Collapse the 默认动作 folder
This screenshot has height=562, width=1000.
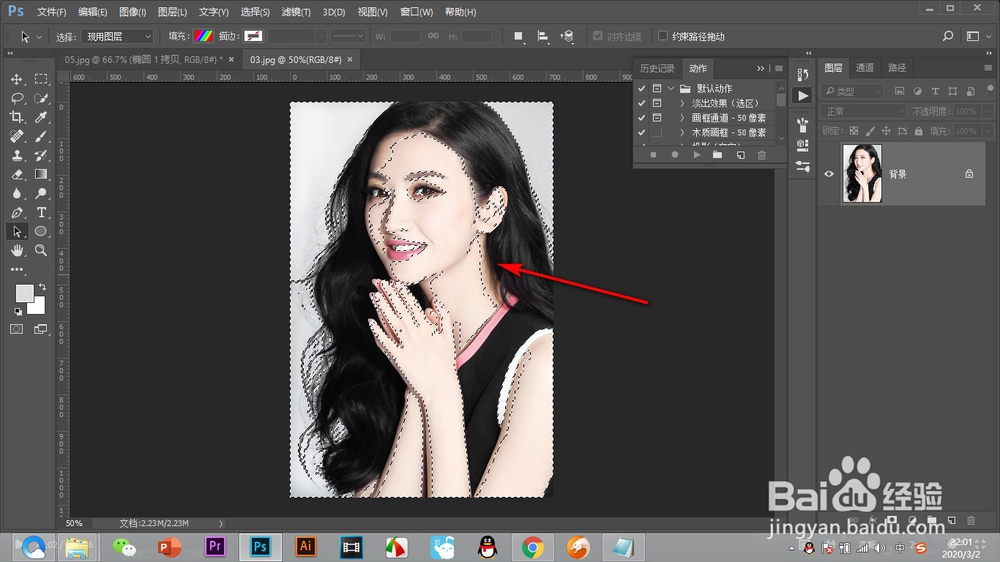pyautogui.click(x=671, y=88)
